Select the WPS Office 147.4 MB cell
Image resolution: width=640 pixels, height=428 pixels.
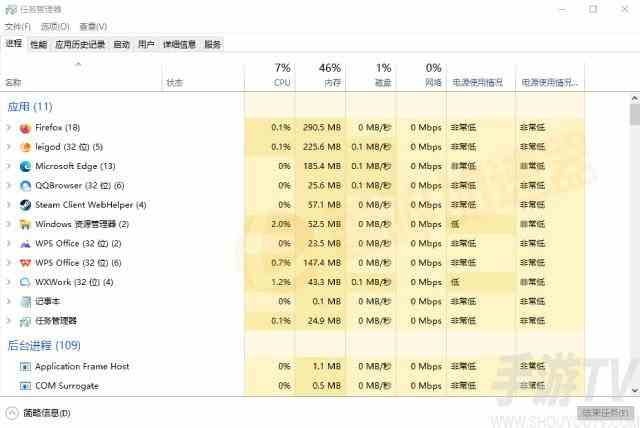pyautogui.click(x=320, y=263)
